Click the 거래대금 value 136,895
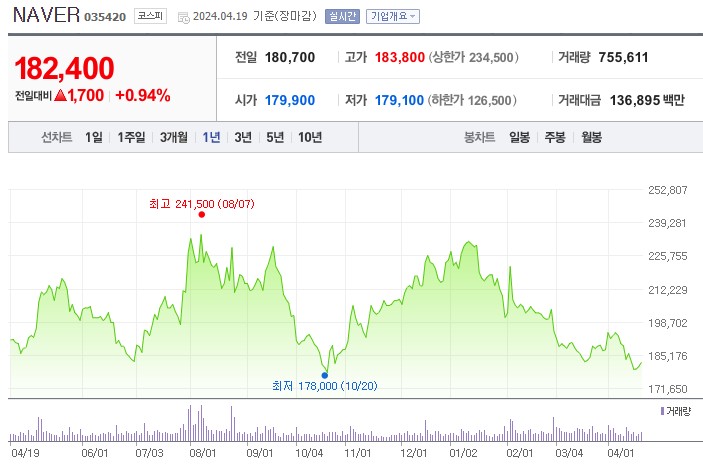 tap(635, 100)
